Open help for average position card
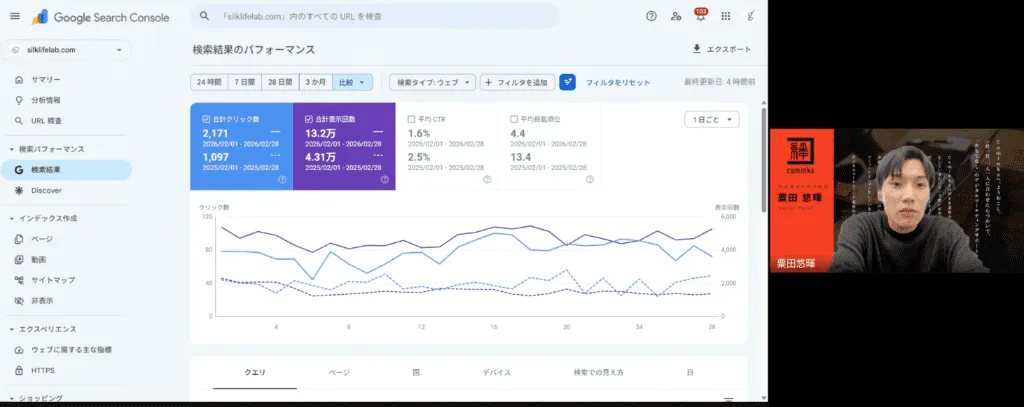The width and height of the screenshot is (1024, 407). pyautogui.click(x=590, y=180)
